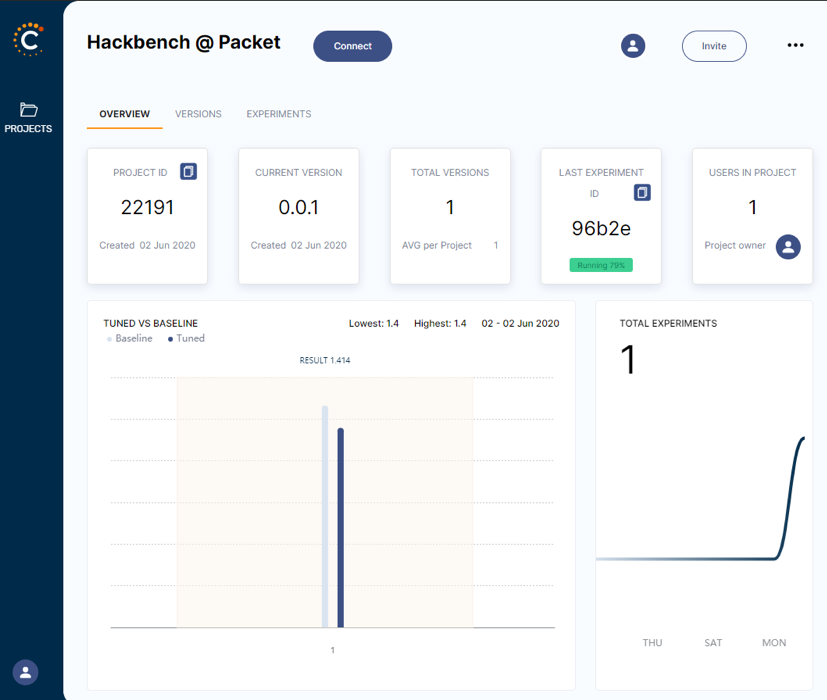This screenshot has height=700, width=827.
Task: Click the current version value 0.0.1
Action: [x=299, y=207]
